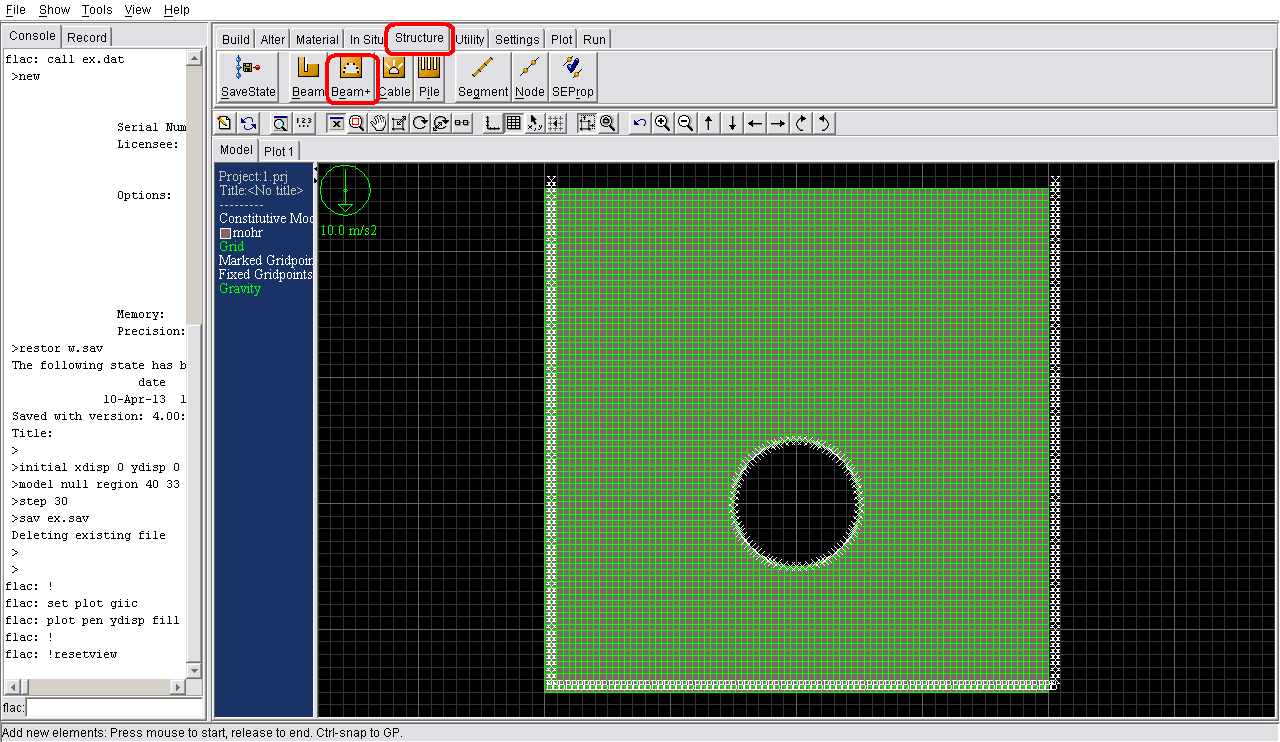Switch to the Run tab

[594, 40]
